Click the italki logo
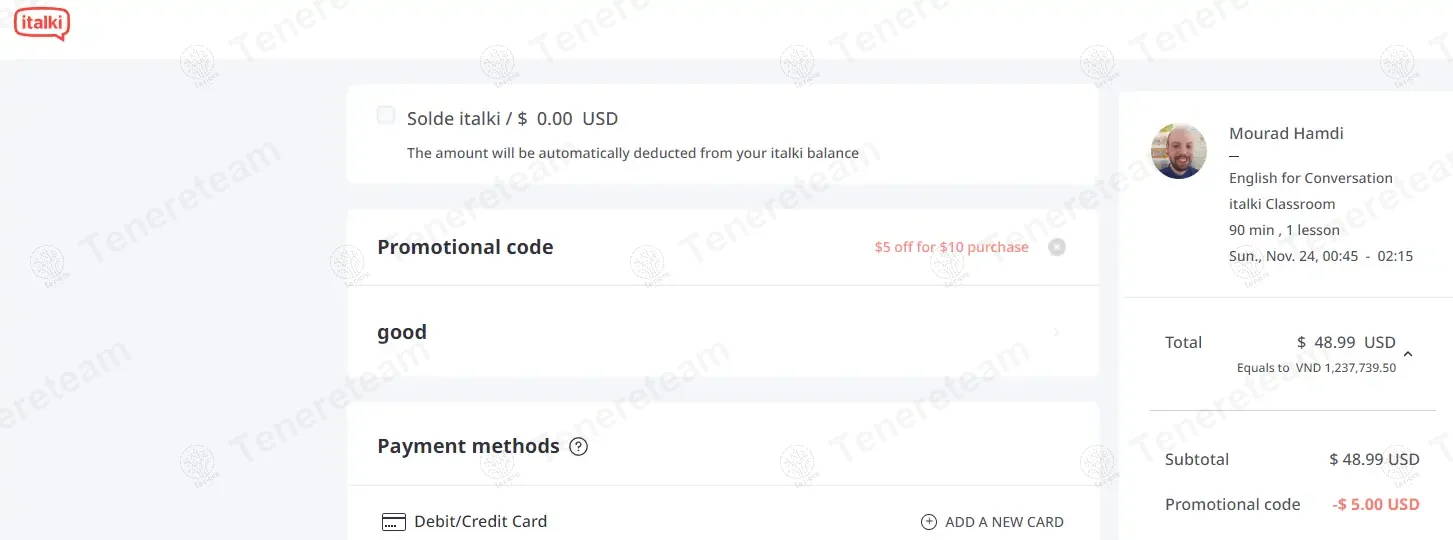The image size is (1453, 540). click(42, 22)
